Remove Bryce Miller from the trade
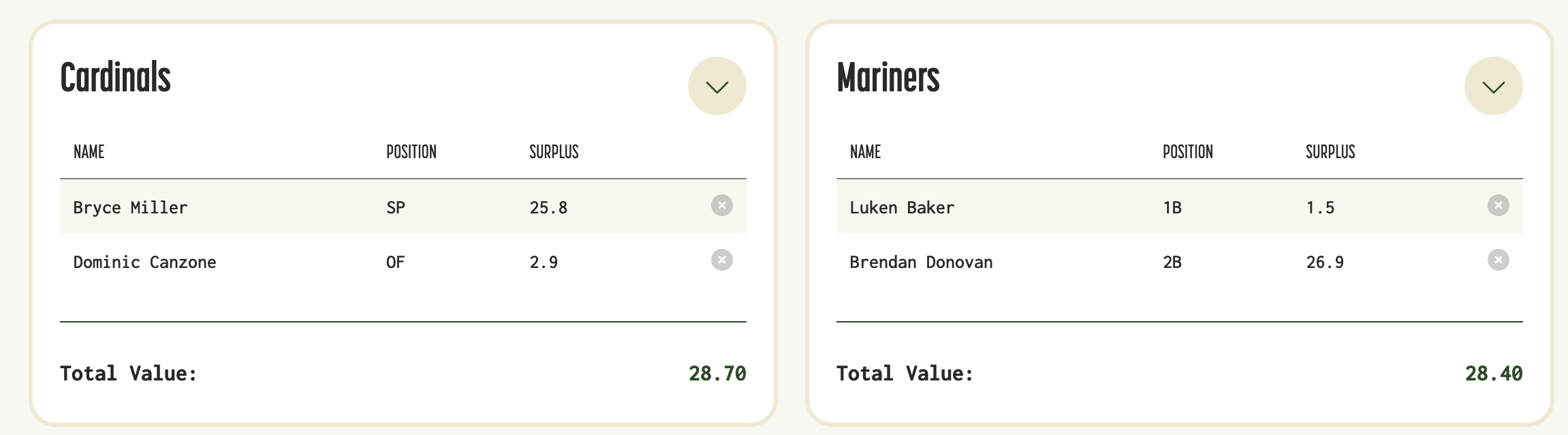Viewport: 1568px width, 435px height. point(721,205)
